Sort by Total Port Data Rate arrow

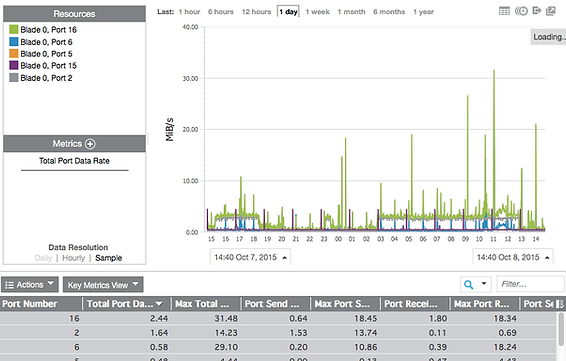tap(159, 304)
